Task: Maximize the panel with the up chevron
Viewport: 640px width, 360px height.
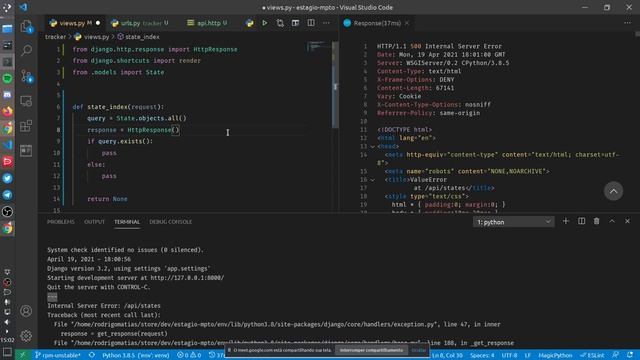Action: click(612, 221)
